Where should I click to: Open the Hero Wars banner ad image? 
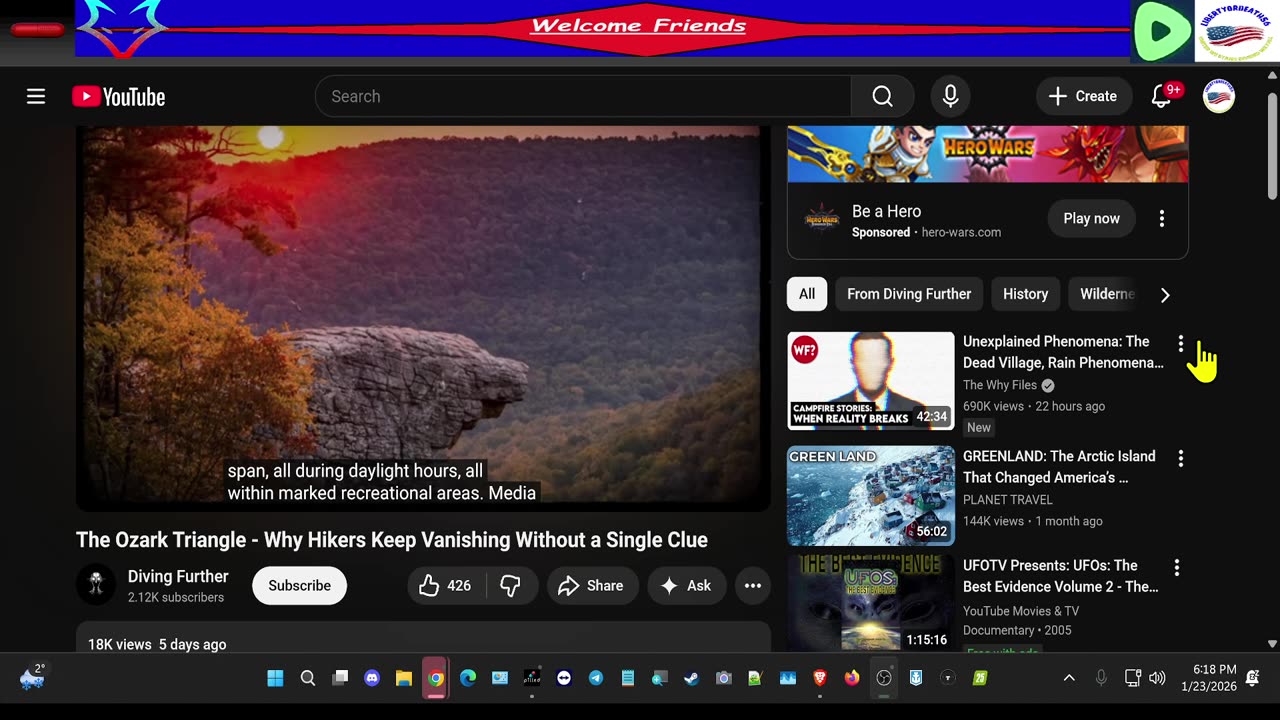click(988, 154)
